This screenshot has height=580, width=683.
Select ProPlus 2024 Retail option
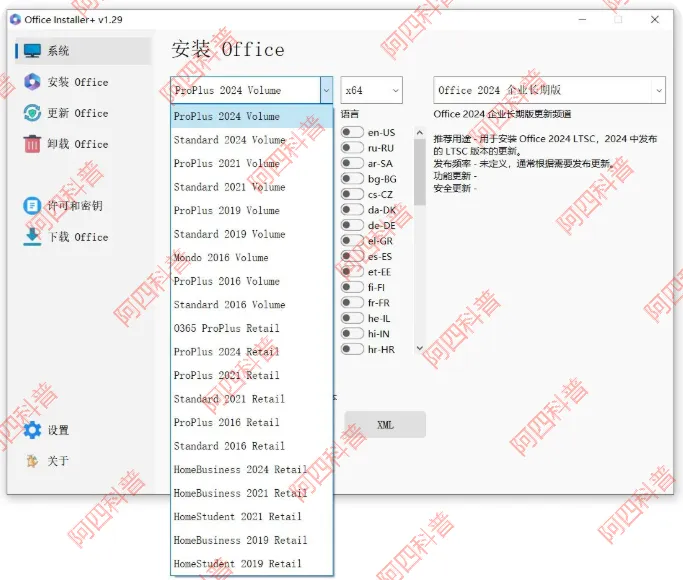[x=252, y=351]
